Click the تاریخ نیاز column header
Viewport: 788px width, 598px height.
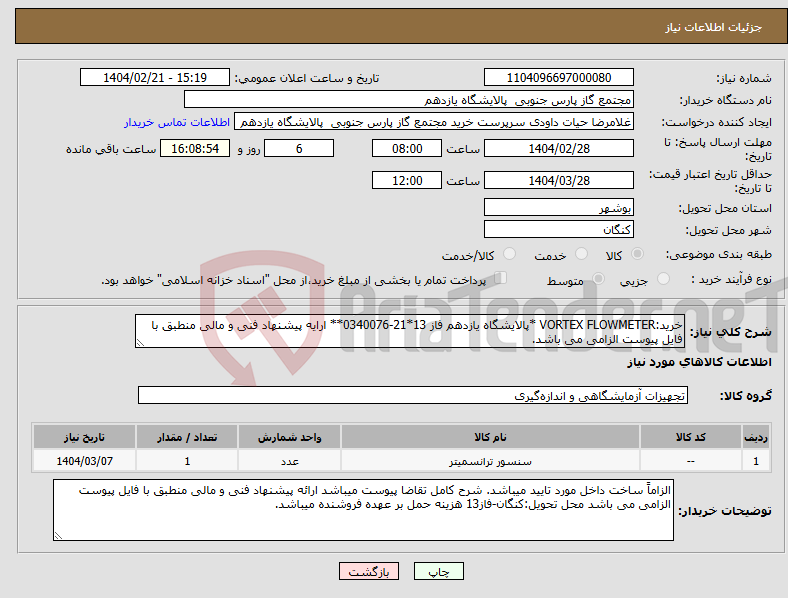tap(84, 437)
